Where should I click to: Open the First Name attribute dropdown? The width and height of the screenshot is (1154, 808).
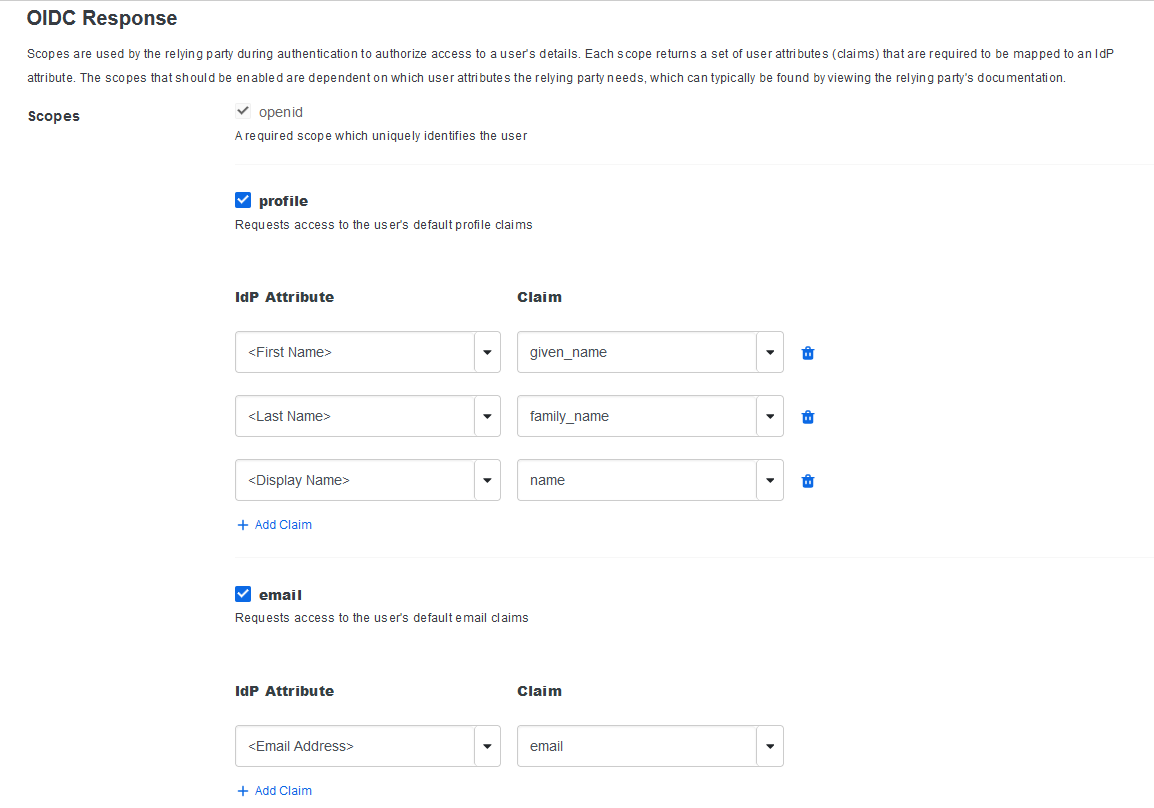[x=487, y=352]
